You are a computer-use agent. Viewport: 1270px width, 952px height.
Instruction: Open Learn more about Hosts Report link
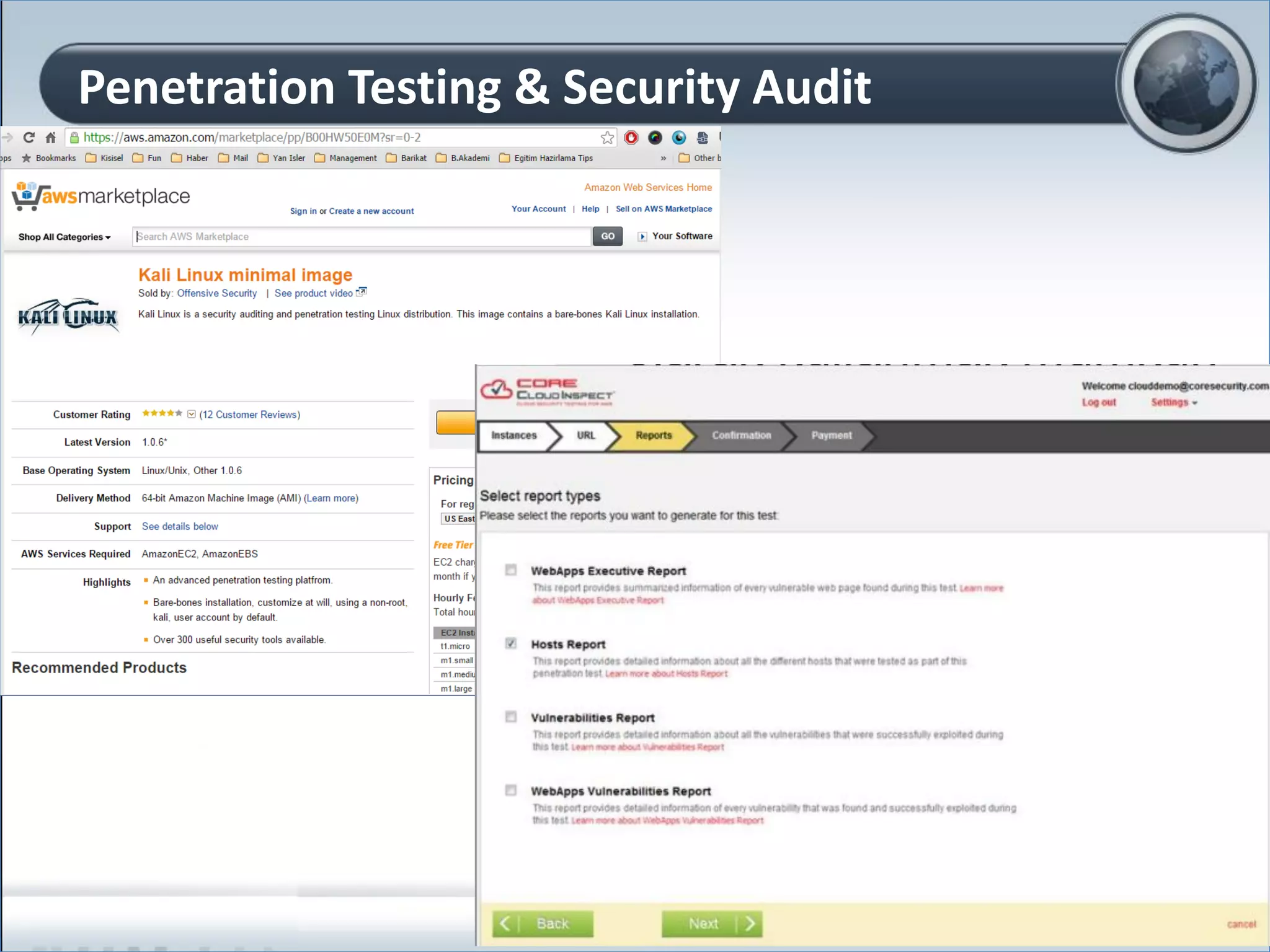tap(667, 674)
